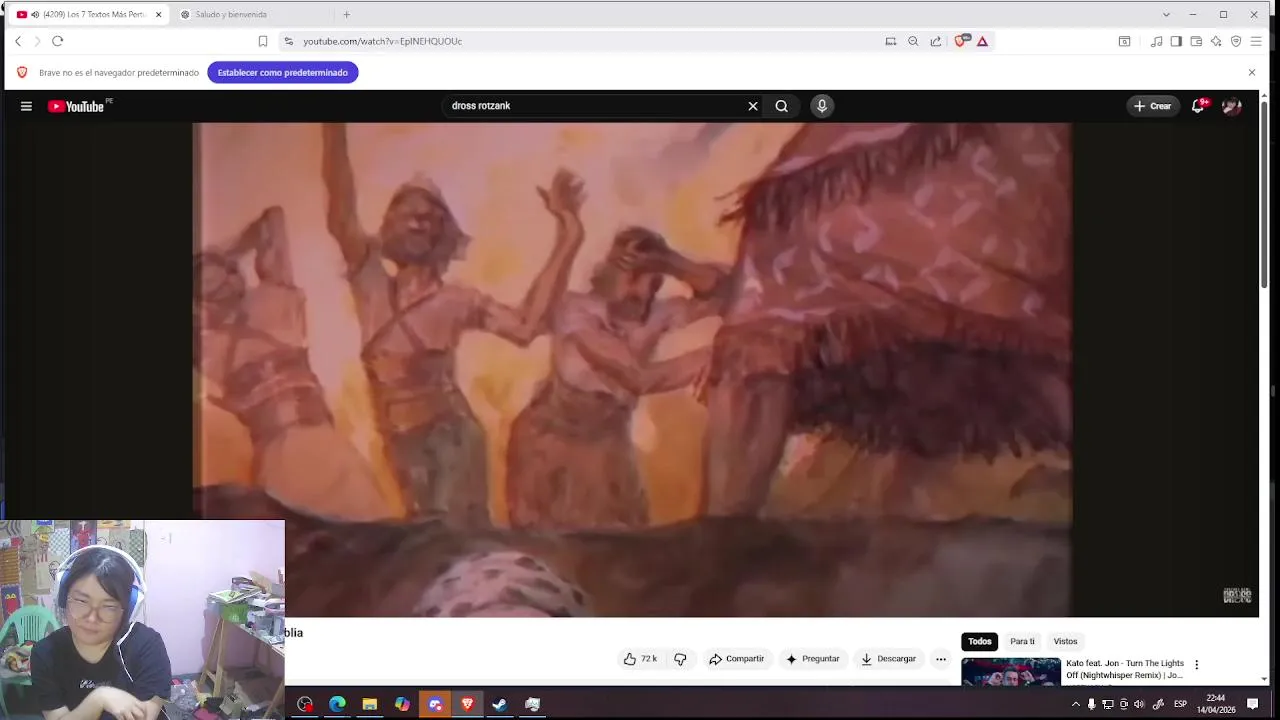
Task: Click the zoom magnifier icon in address bar
Action: coord(913,41)
